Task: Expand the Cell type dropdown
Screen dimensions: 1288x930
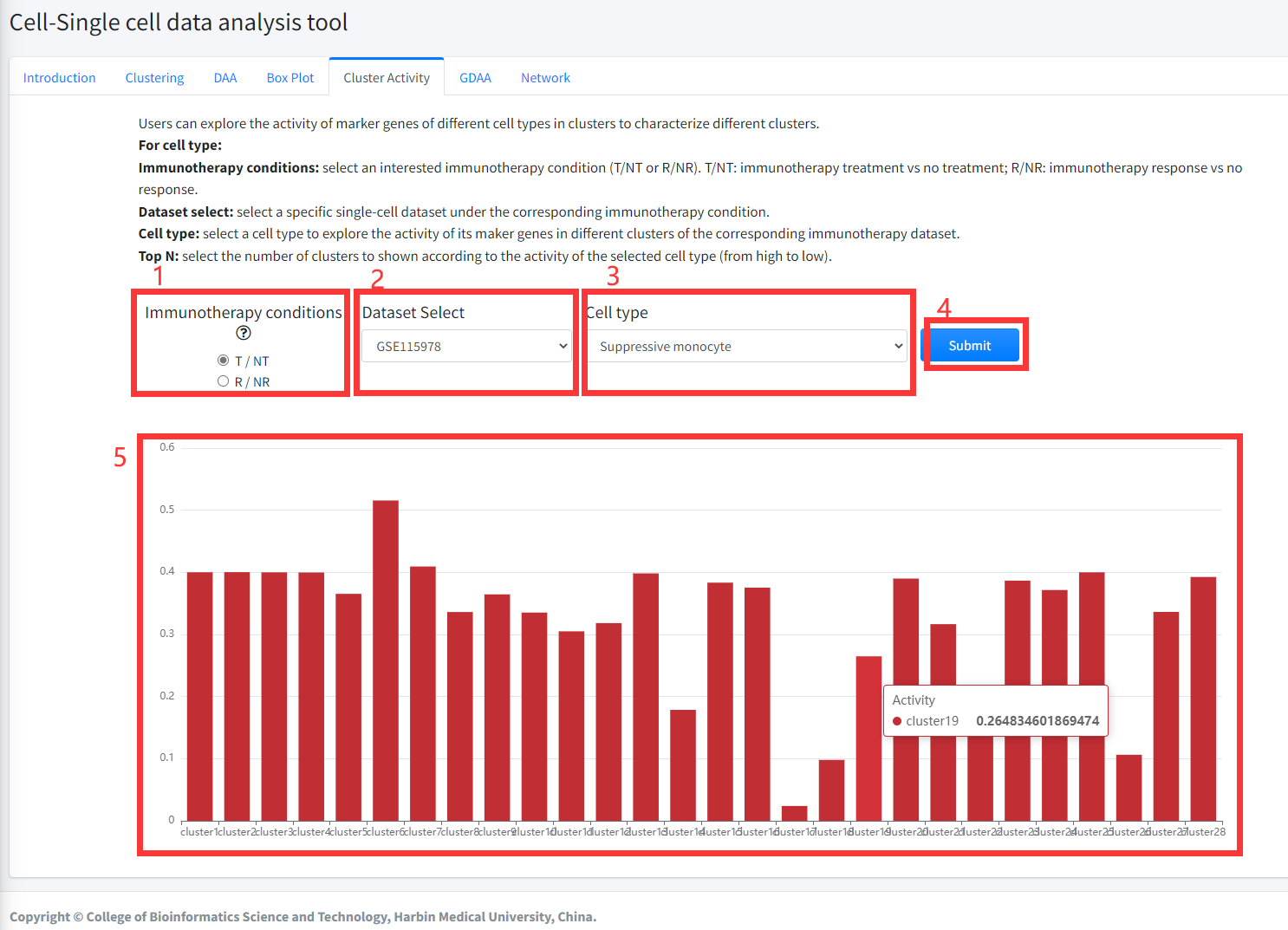Action: point(747,346)
